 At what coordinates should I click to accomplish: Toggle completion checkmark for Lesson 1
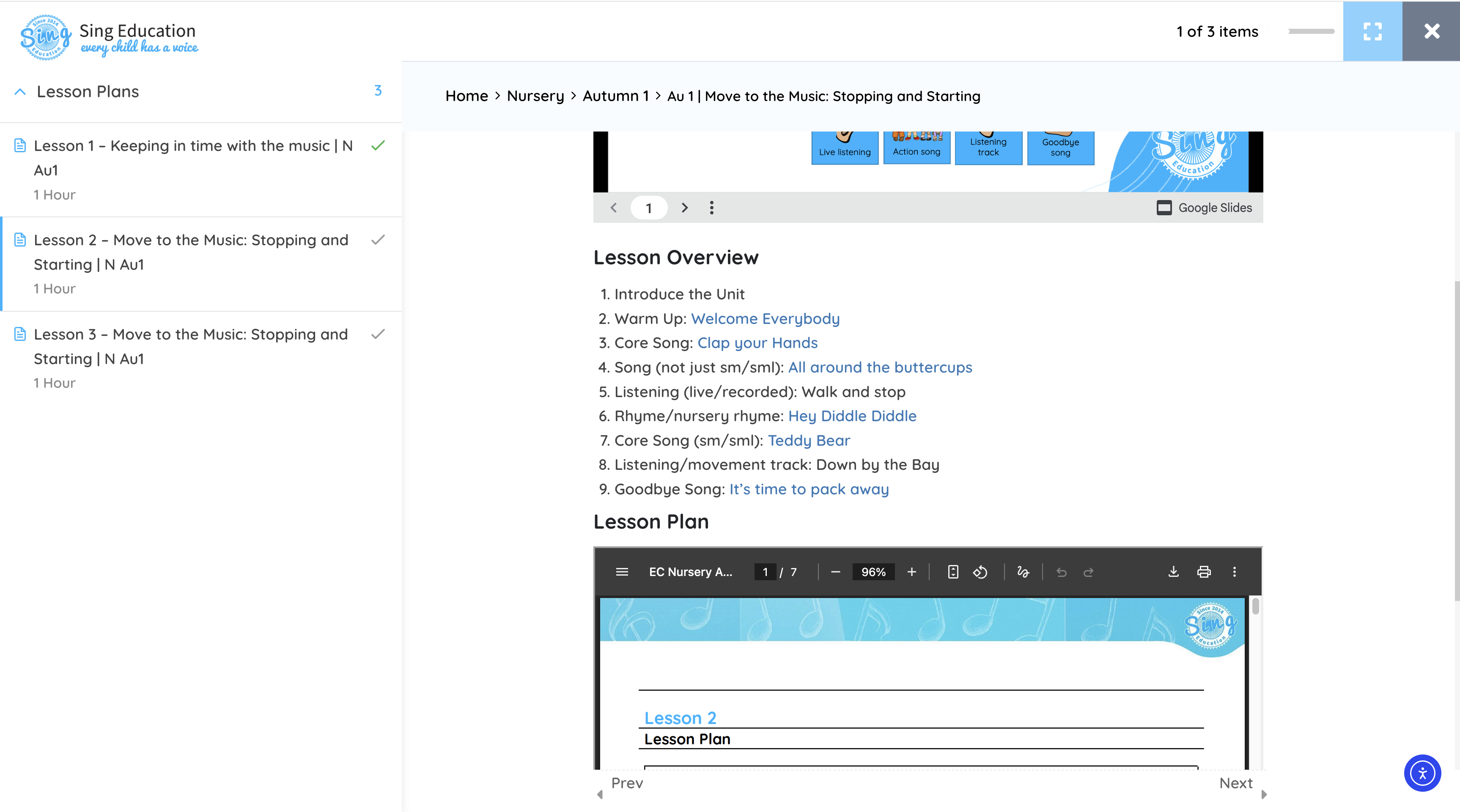click(x=378, y=145)
